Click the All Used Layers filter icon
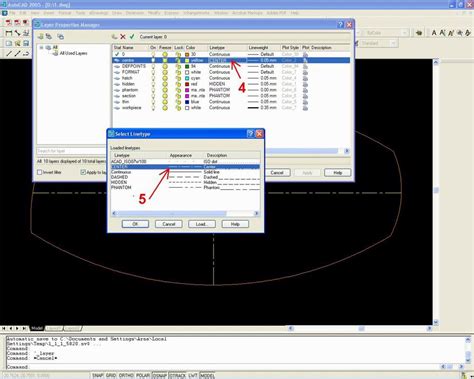 56,53
